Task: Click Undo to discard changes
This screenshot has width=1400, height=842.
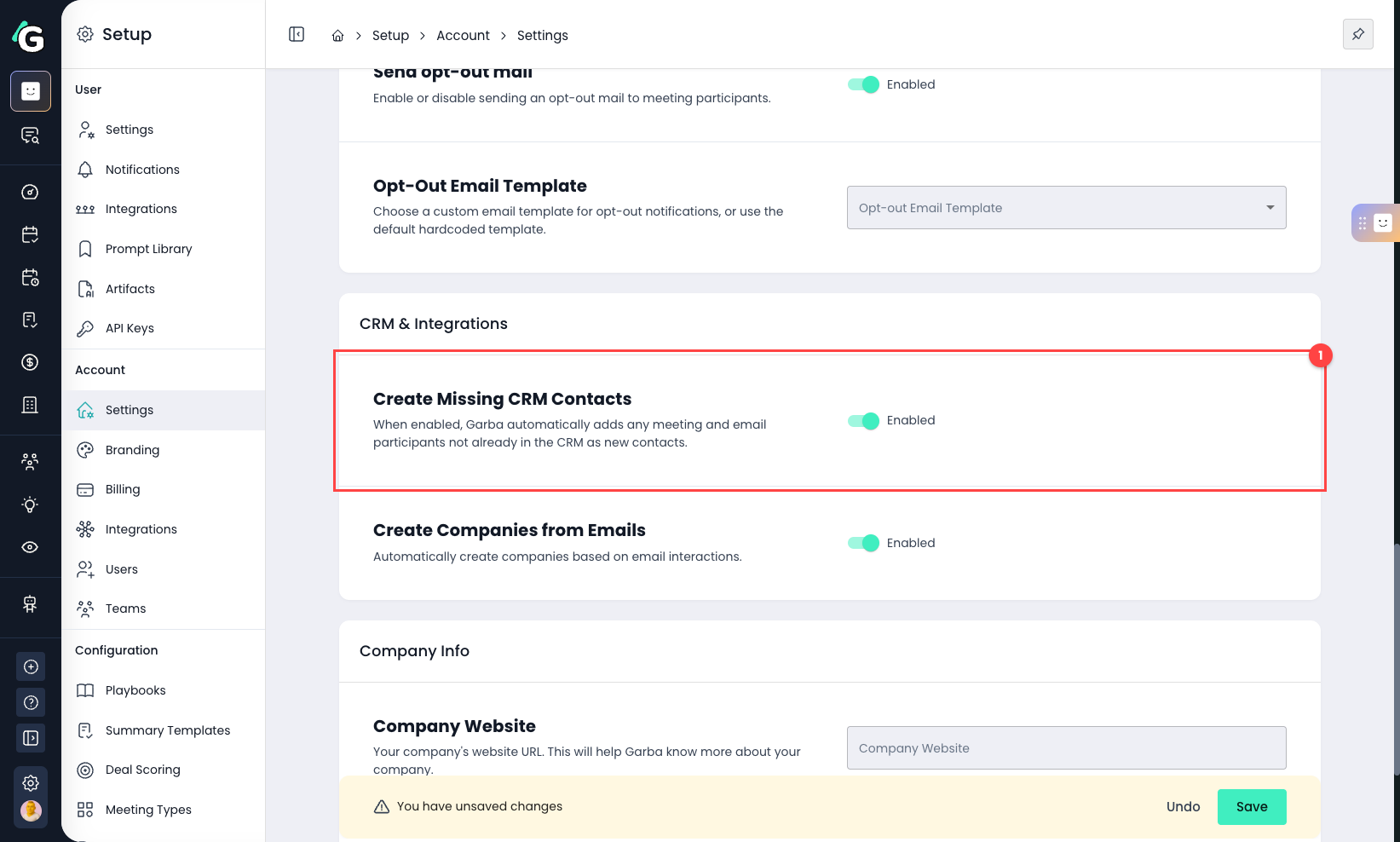Action: [x=1183, y=807]
